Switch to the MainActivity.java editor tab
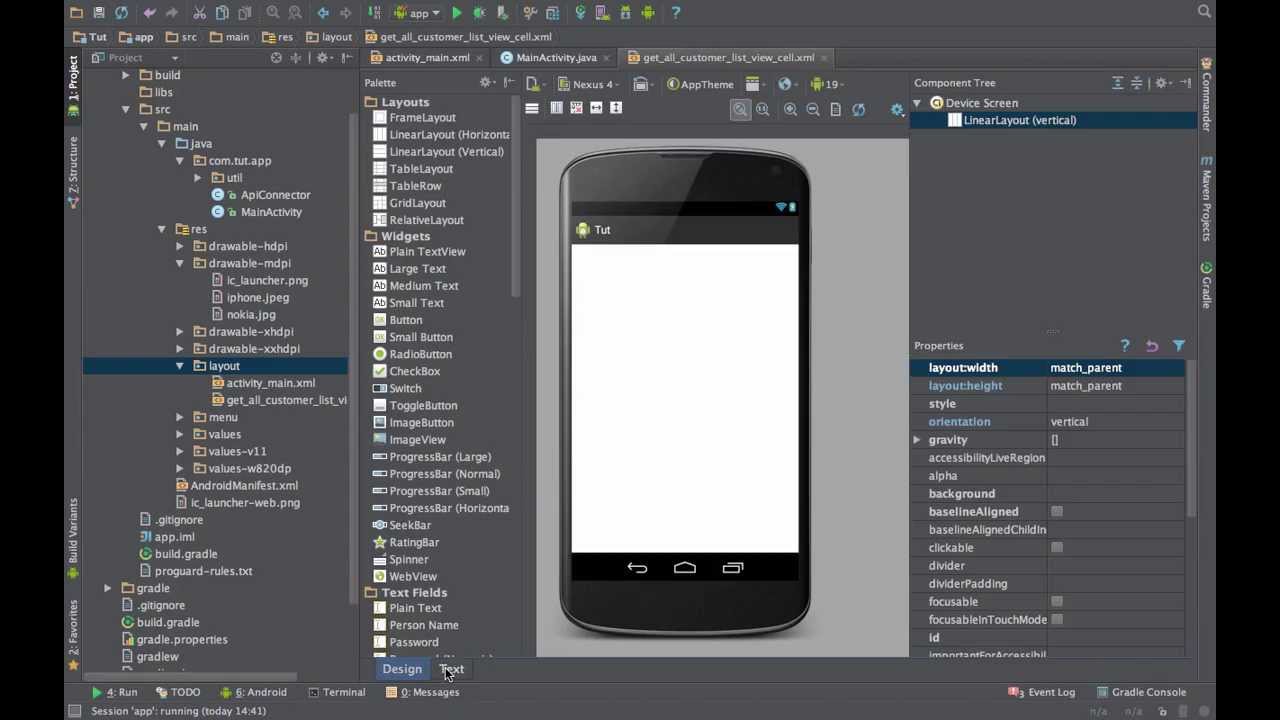The image size is (1280, 720). [556, 58]
